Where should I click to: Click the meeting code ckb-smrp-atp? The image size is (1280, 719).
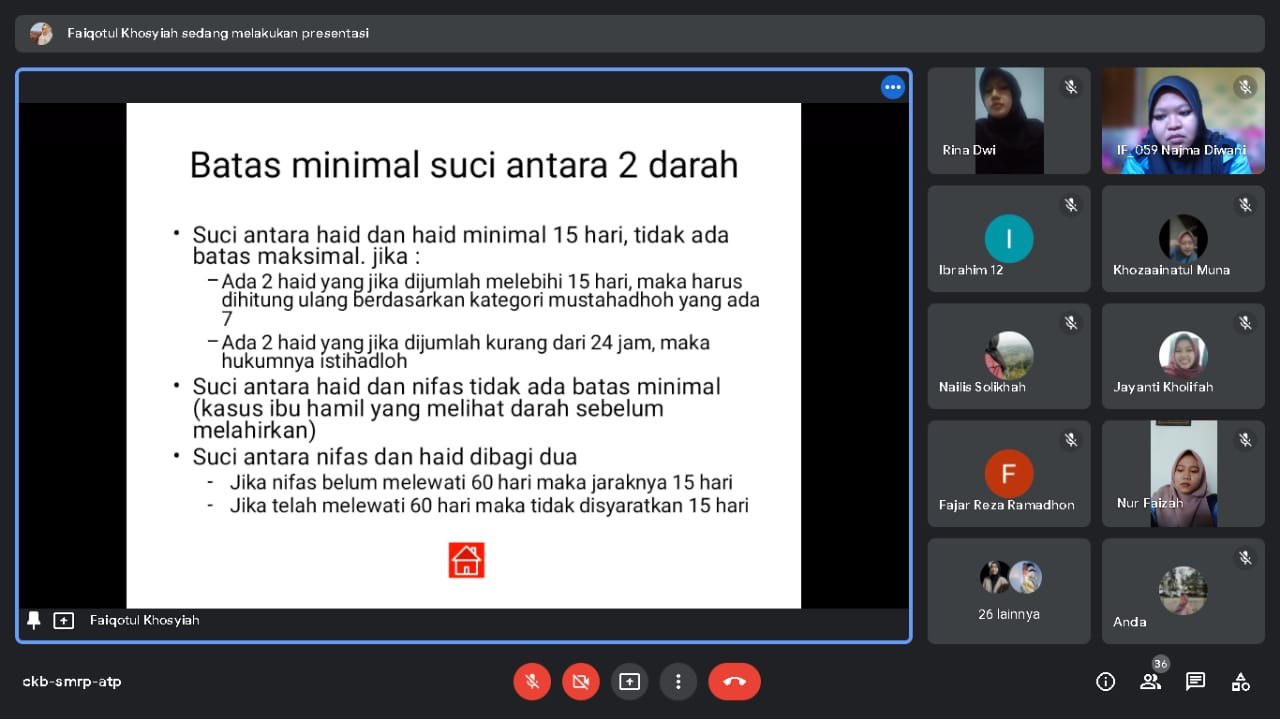[72, 682]
